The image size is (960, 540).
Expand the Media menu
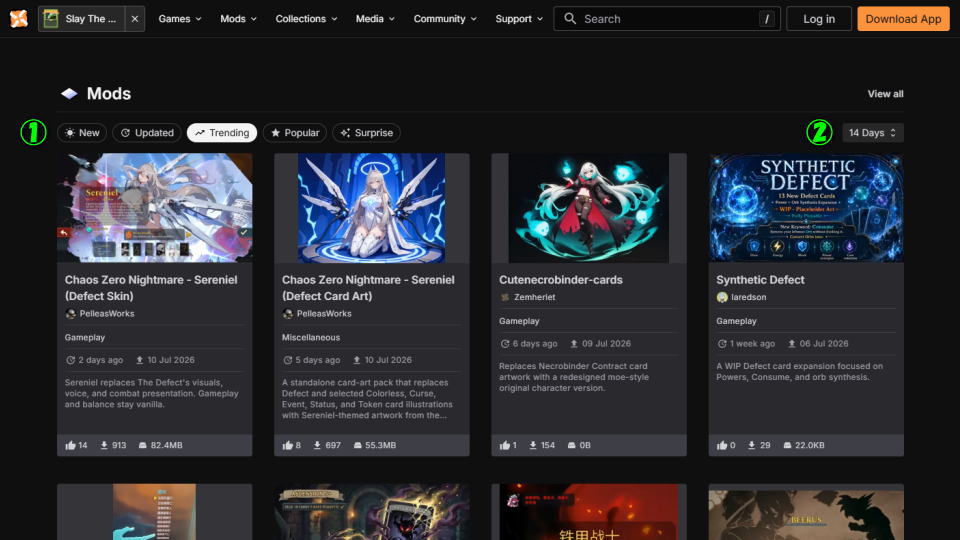coord(375,19)
